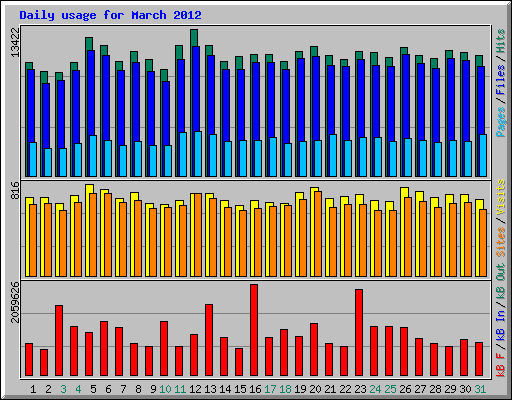
Task: Select the blue files bar for day 10
Action: [x=166, y=113]
